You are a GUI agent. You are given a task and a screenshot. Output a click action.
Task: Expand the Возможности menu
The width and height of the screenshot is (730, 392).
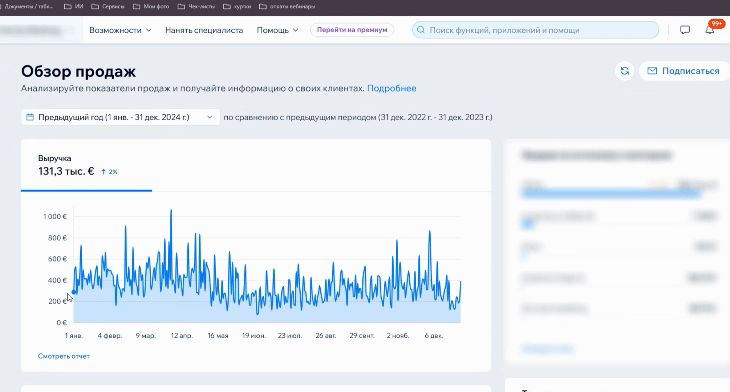click(x=120, y=30)
